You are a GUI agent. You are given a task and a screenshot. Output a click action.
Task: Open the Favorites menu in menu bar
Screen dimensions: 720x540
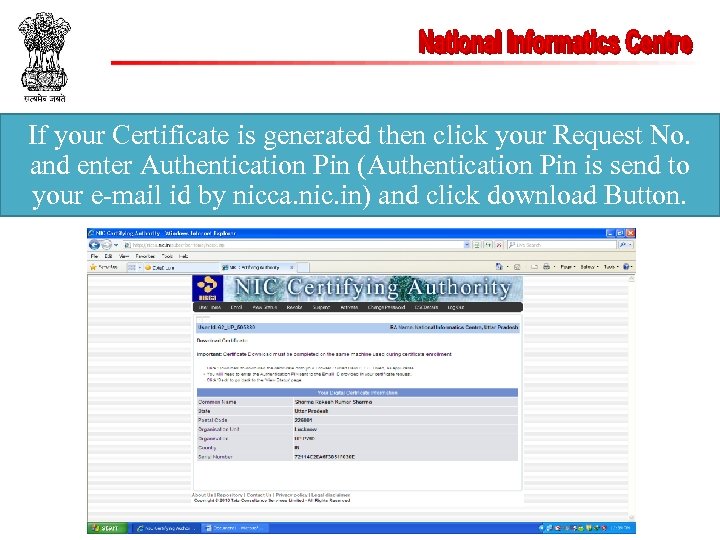click(145, 256)
